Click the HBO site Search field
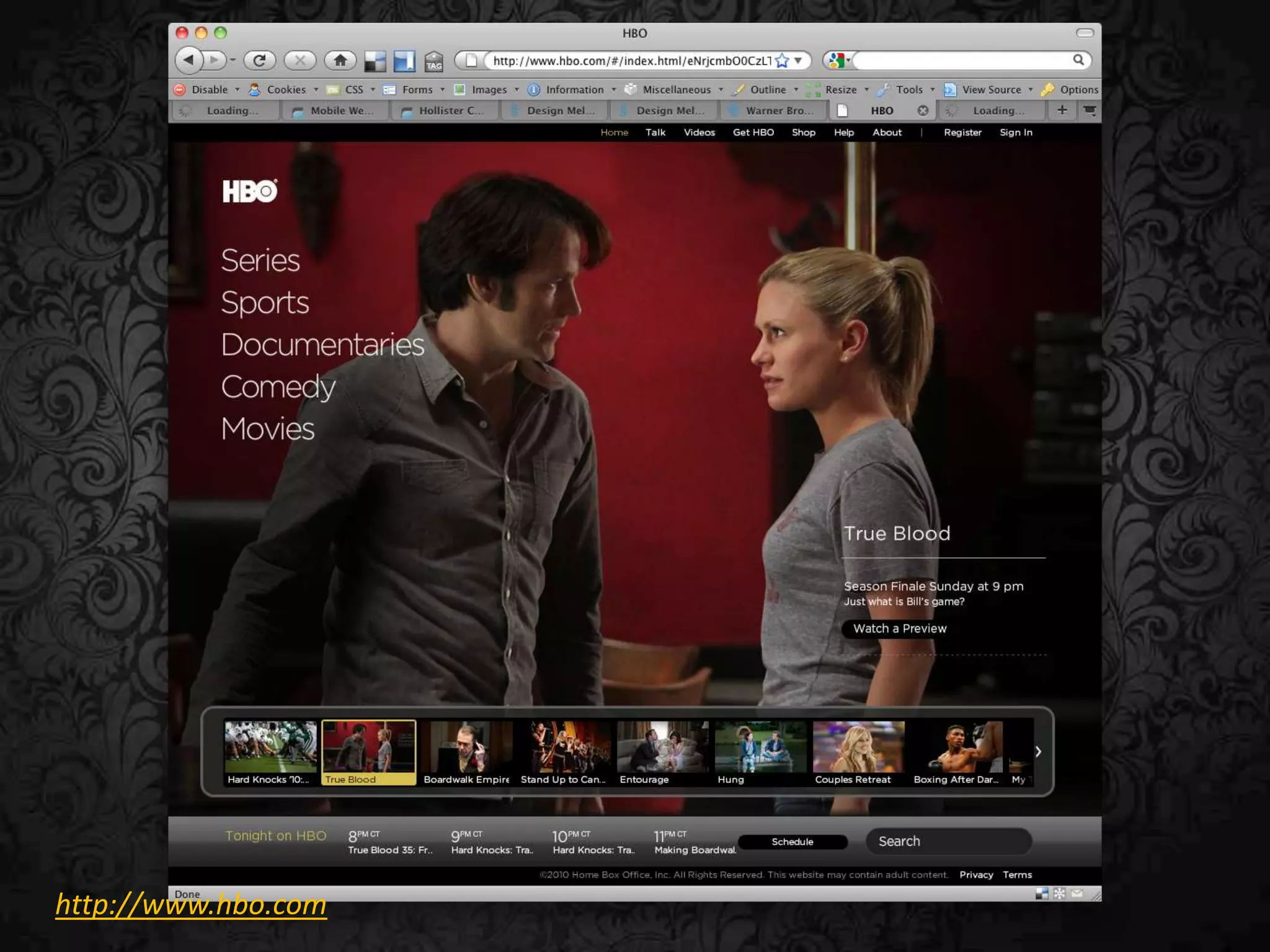The image size is (1270, 952). (x=949, y=841)
